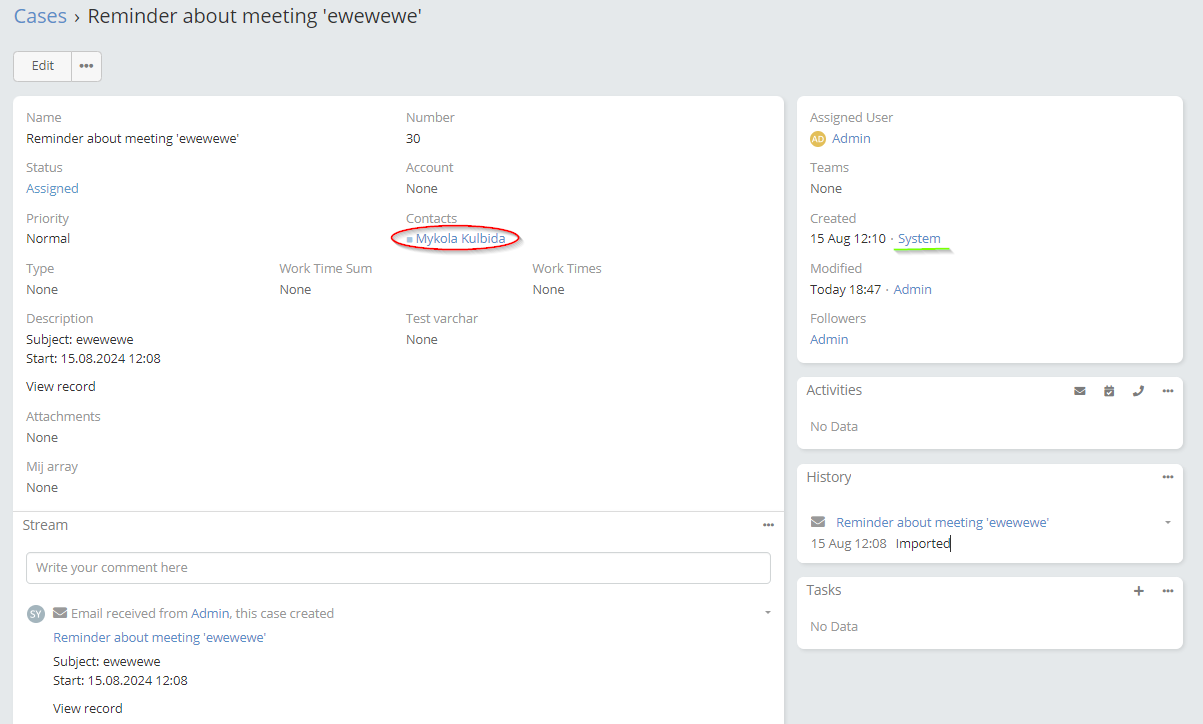This screenshot has width=1203, height=724.
Task: Click the write your comment input field
Action: (x=398, y=568)
